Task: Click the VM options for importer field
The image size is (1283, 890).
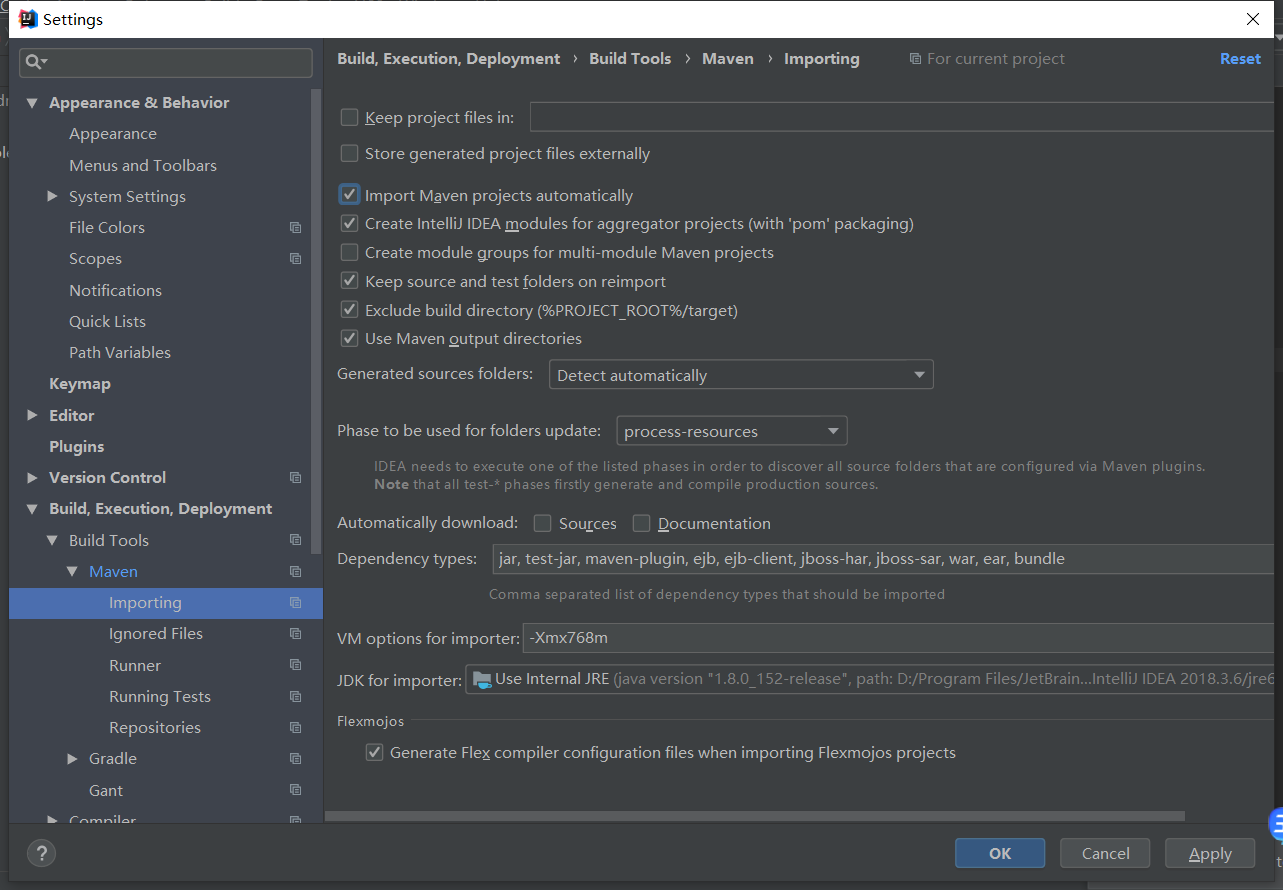Action: (898, 638)
